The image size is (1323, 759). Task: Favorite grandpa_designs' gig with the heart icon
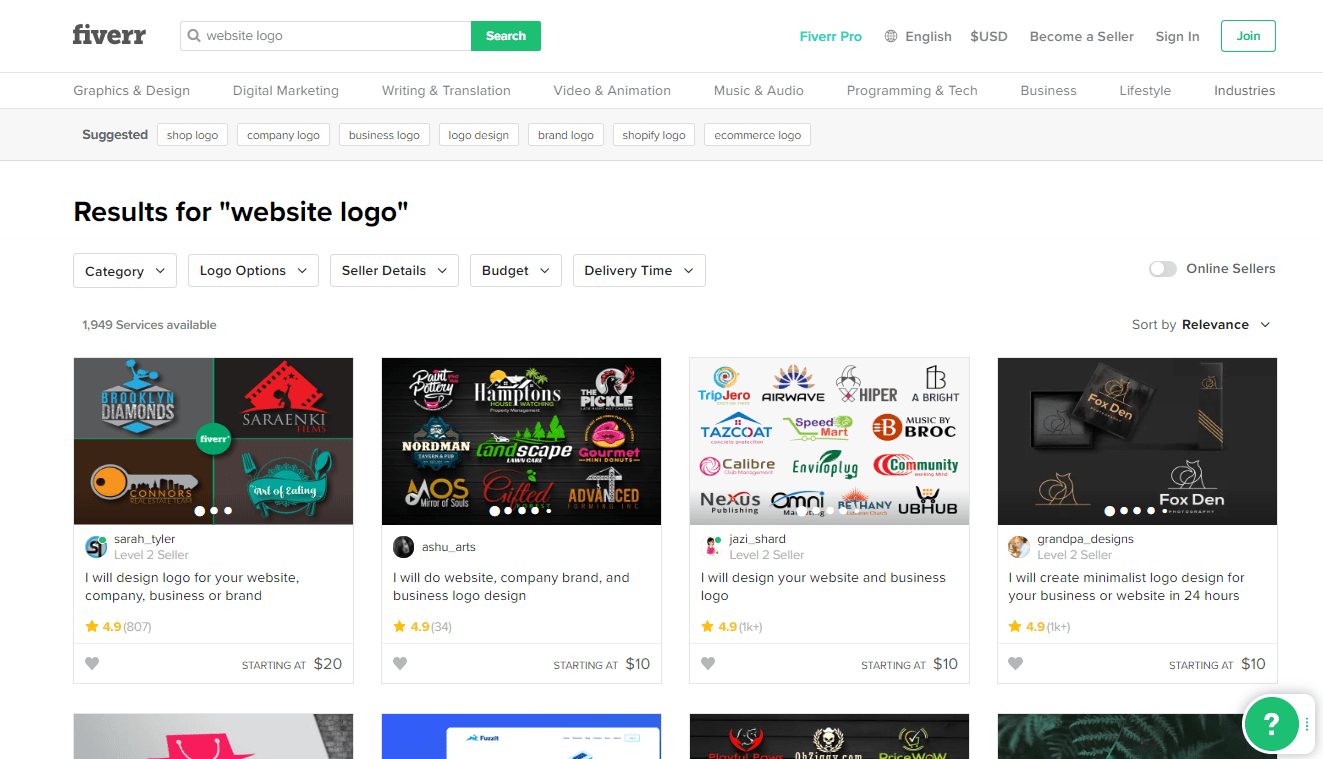[x=1016, y=663]
